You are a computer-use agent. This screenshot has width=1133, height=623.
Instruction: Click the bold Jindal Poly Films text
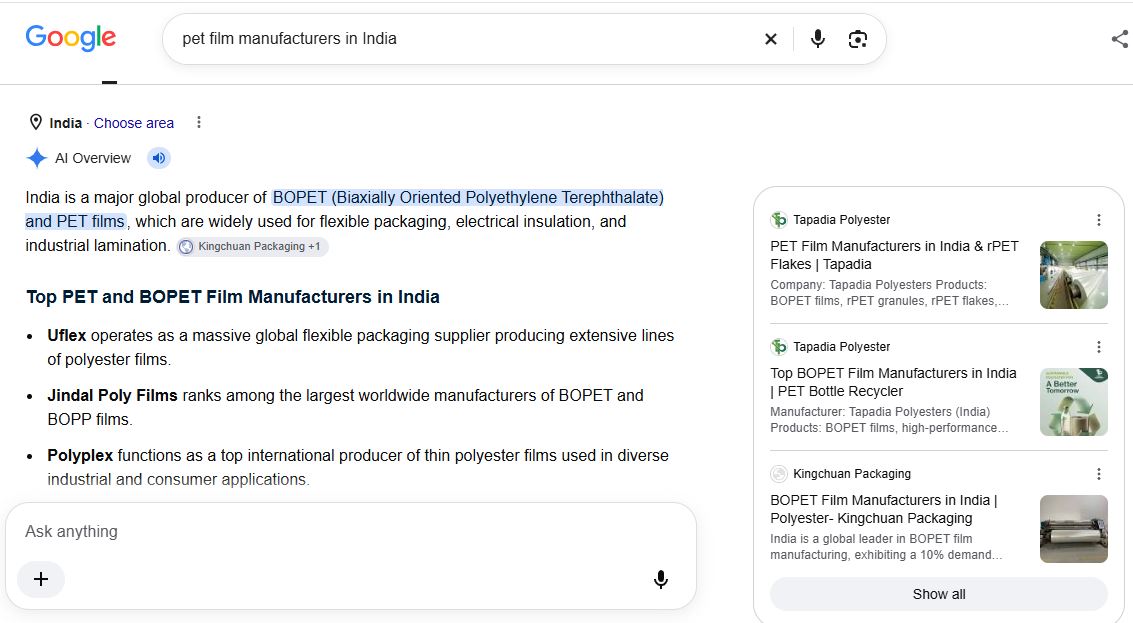pyautogui.click(x=112, y=395)
